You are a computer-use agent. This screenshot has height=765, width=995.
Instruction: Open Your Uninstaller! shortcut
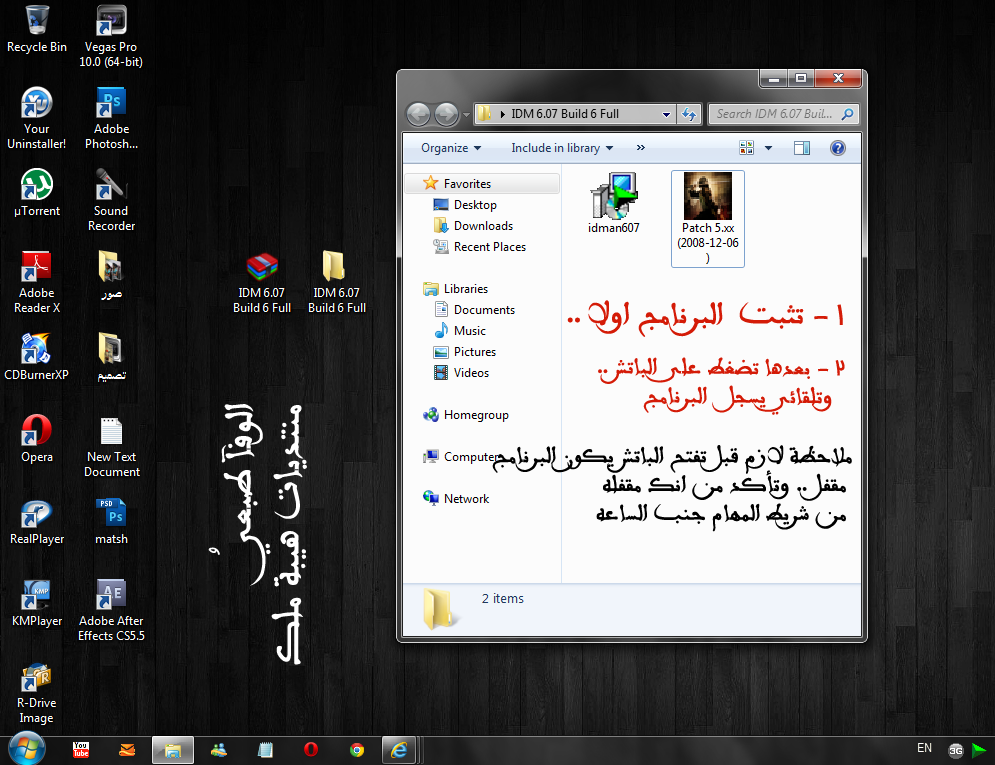tap(37, 118)
